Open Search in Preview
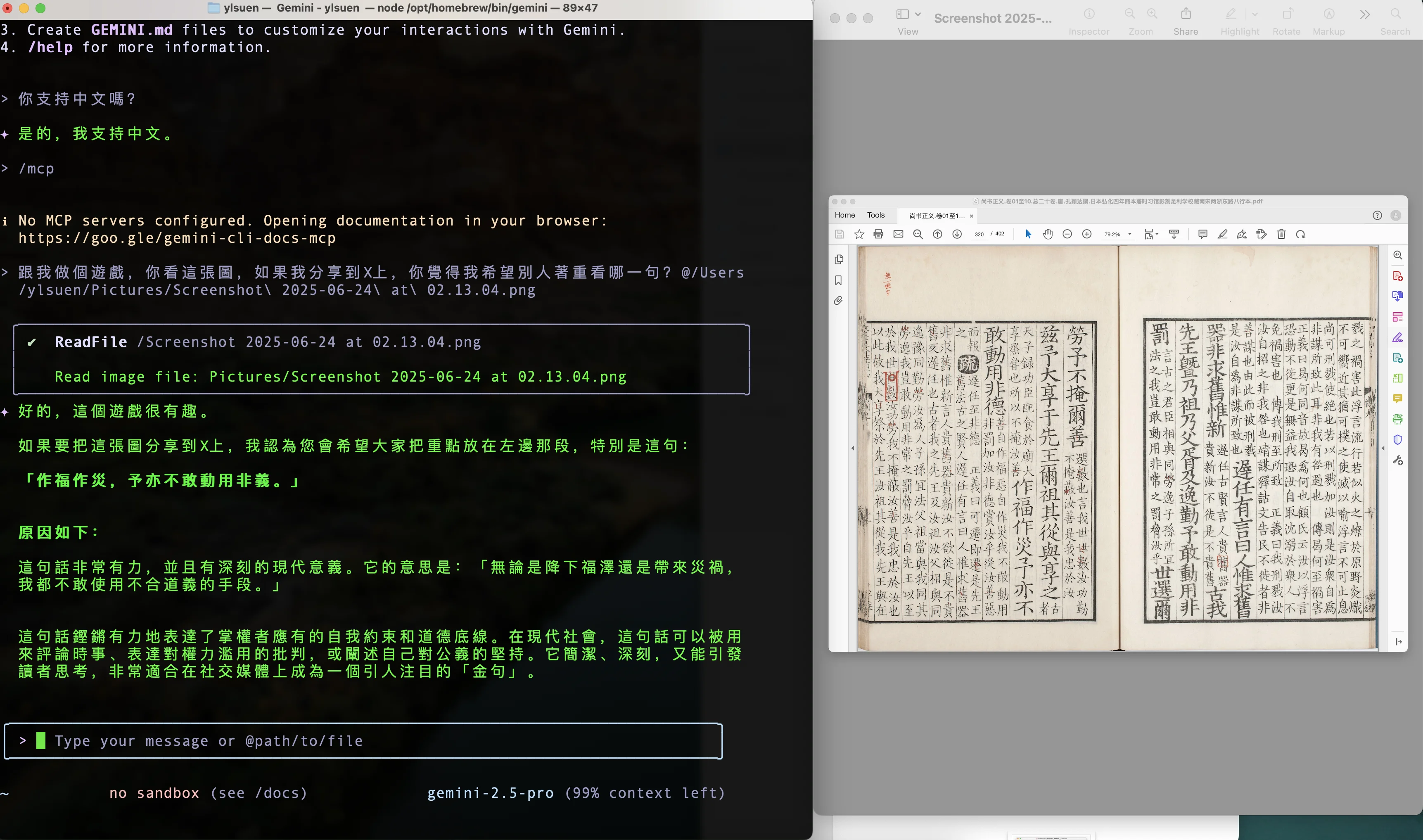The width and height of the screenshot is (1423, 840). point(1395,14)
